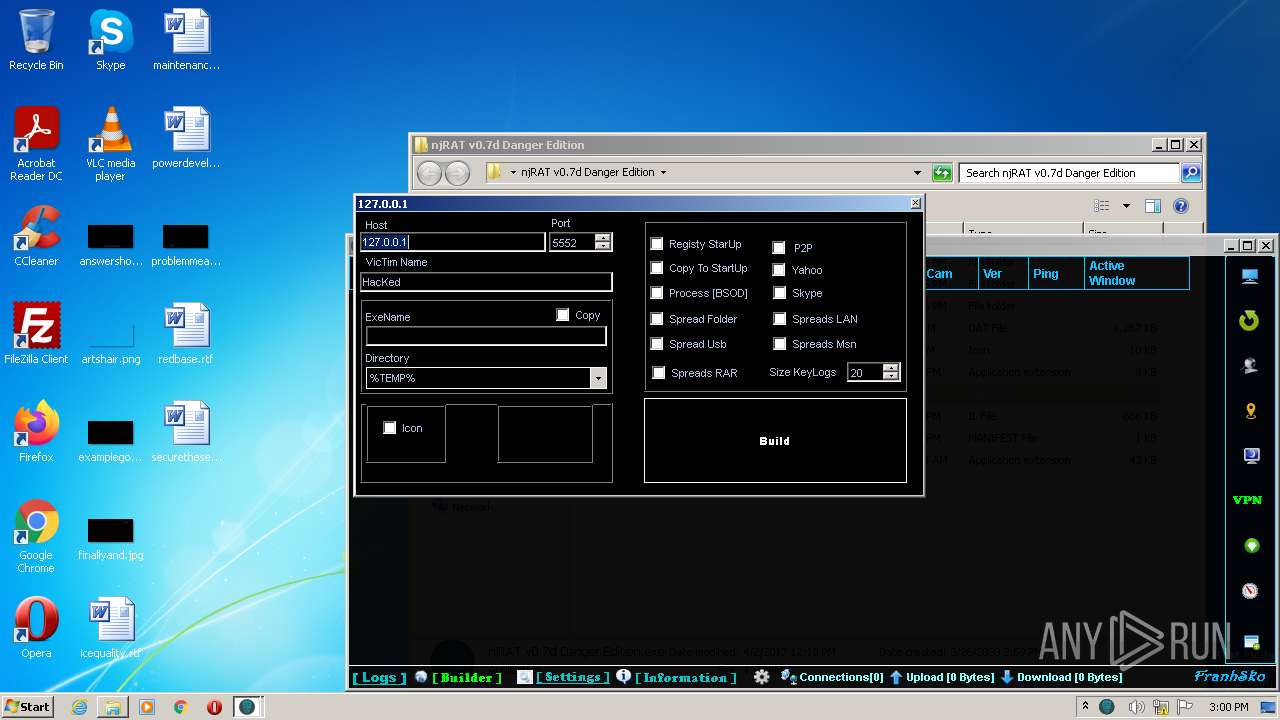Open the Skype desktop shortcut
The height and width of the screenshot is (720, 1280).
tap(110, 40)
